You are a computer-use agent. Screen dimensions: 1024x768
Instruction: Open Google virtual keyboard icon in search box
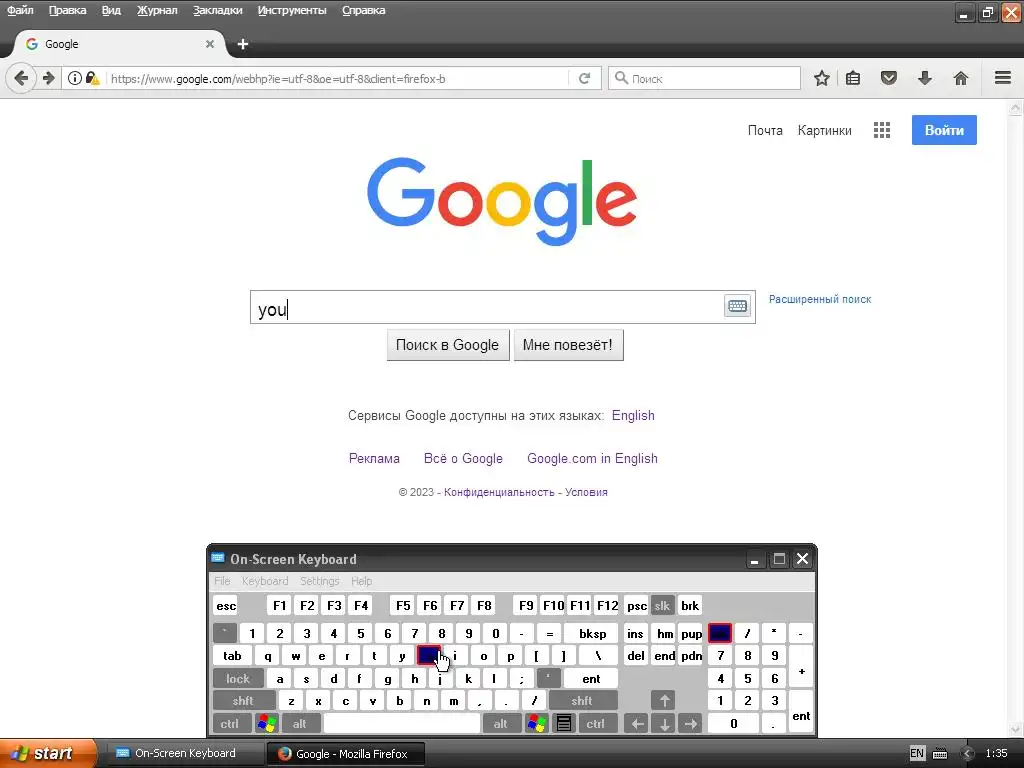pyautogui.click(x=737, y=306)
